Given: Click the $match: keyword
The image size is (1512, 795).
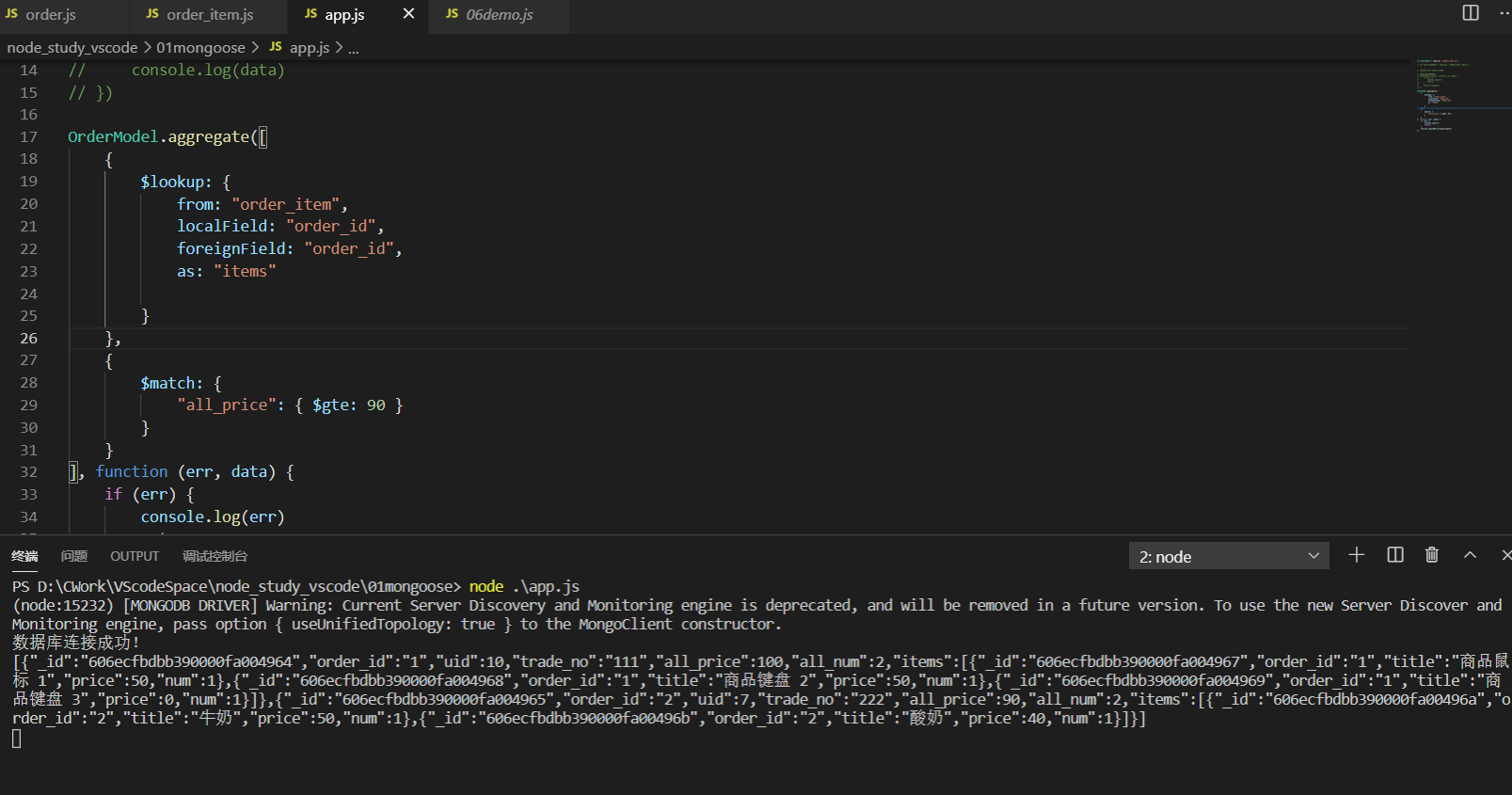Looking at the screenshot, I should coord(171,384).
